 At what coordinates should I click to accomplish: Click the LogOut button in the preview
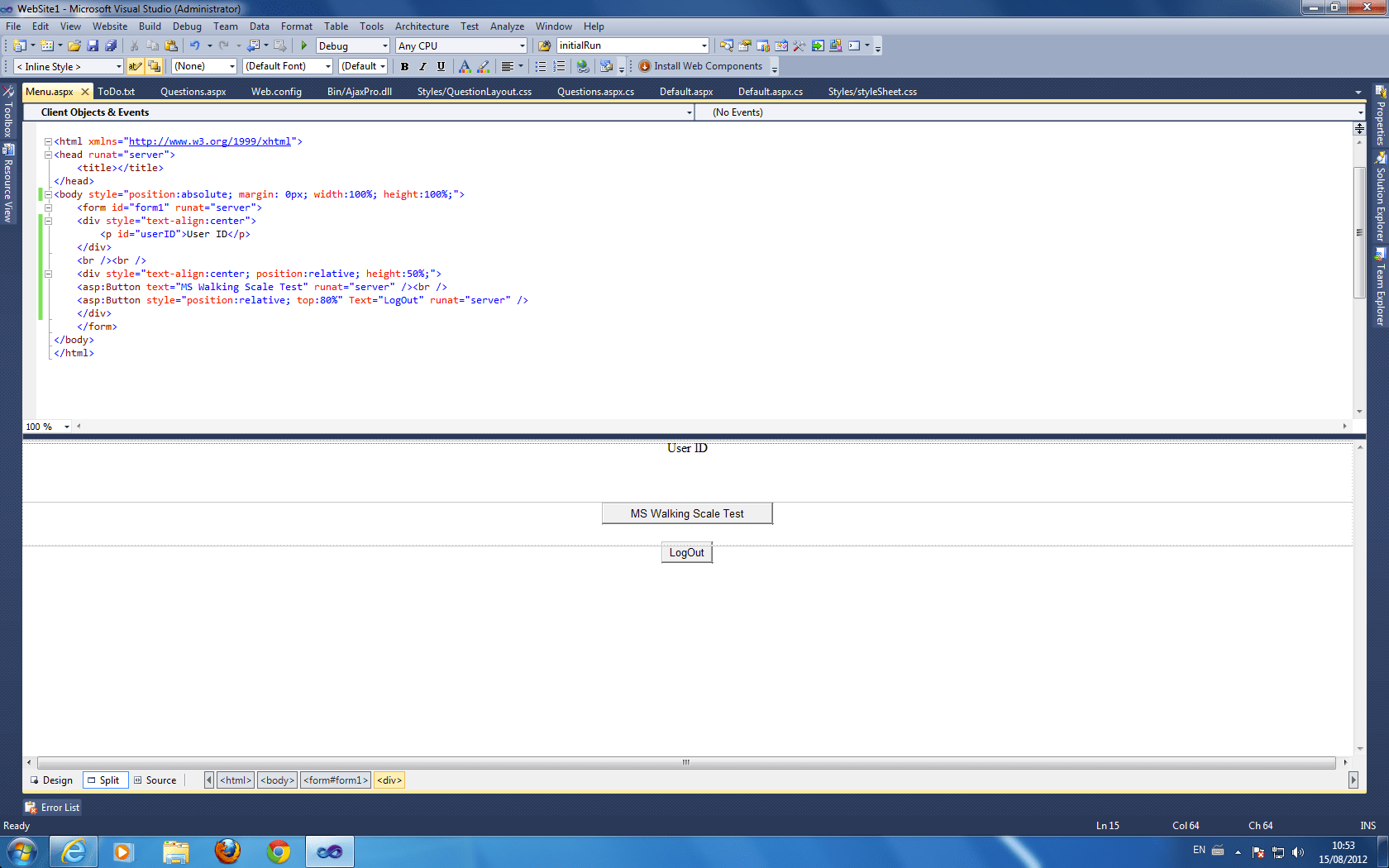pyautogui.click(x=686, y=552)
